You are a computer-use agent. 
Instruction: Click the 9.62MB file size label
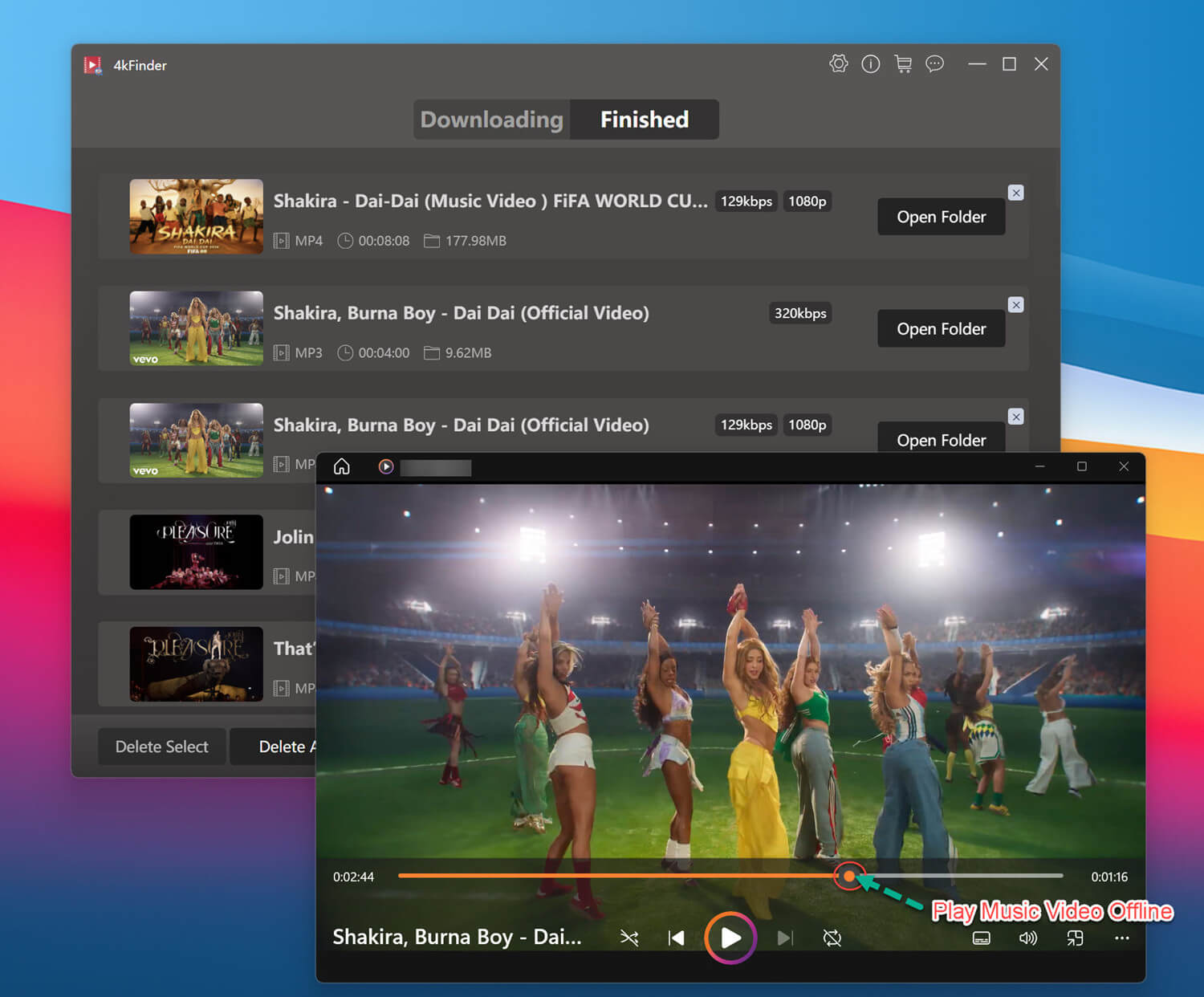[469, 352]
